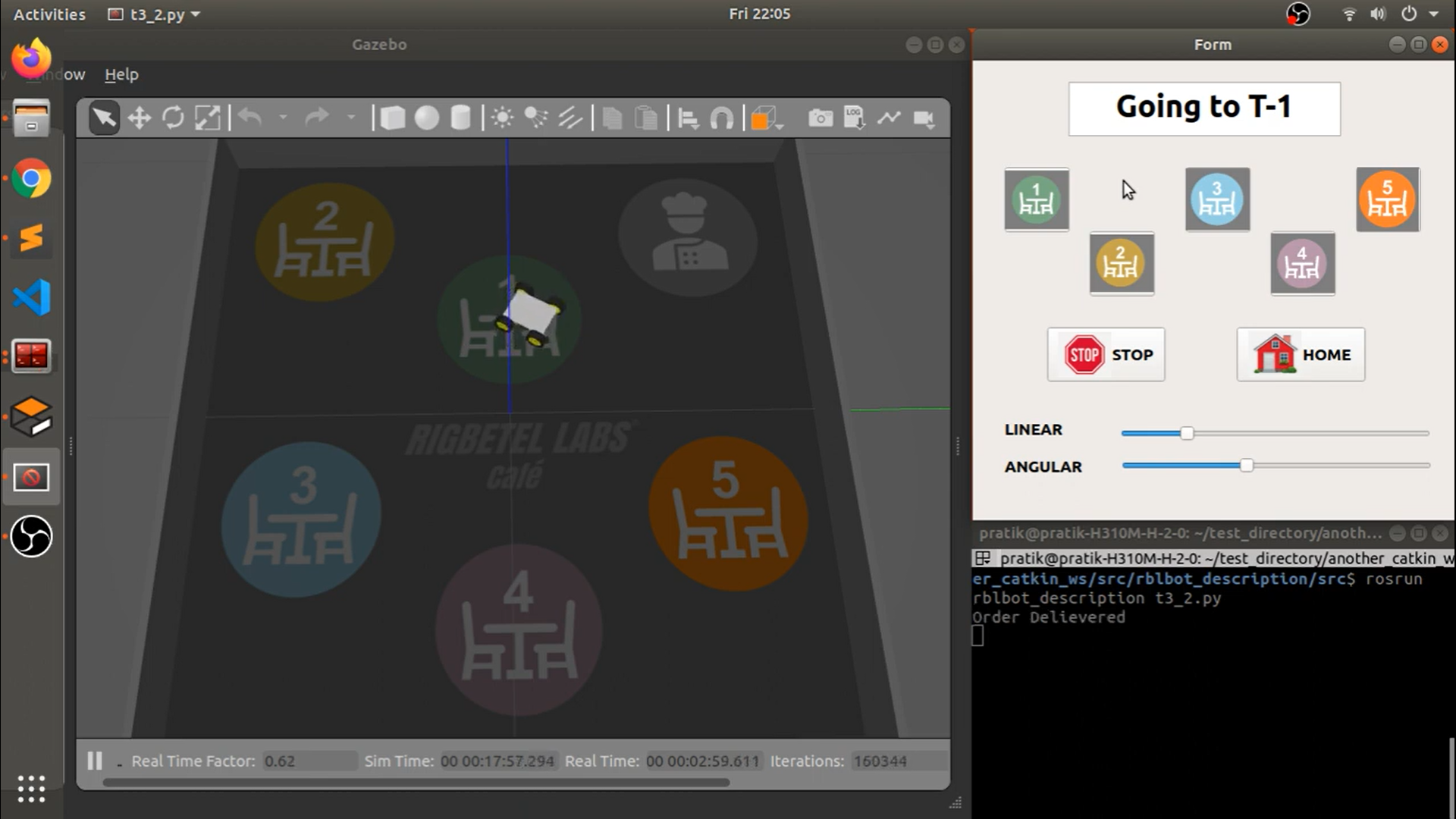Take a screenshot with camera icon

[820, 118]
